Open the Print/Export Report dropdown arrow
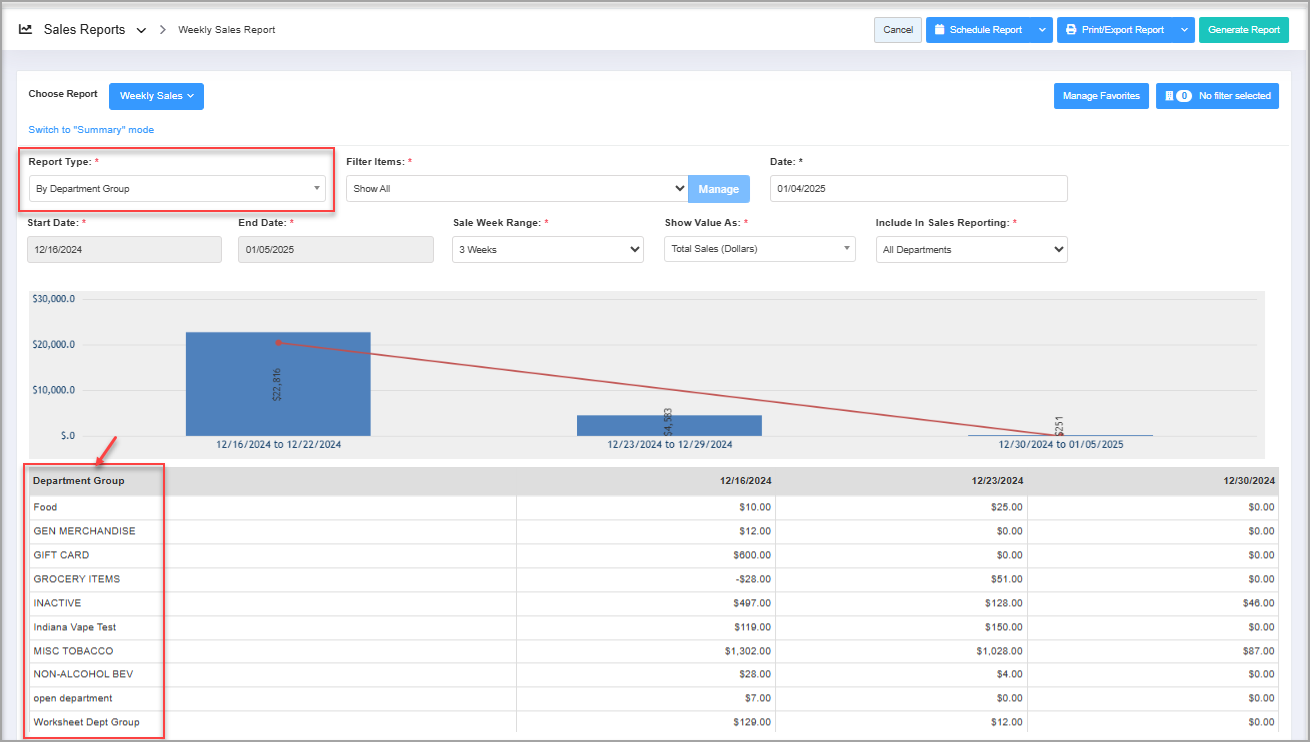 click(x=1185, y=30)
